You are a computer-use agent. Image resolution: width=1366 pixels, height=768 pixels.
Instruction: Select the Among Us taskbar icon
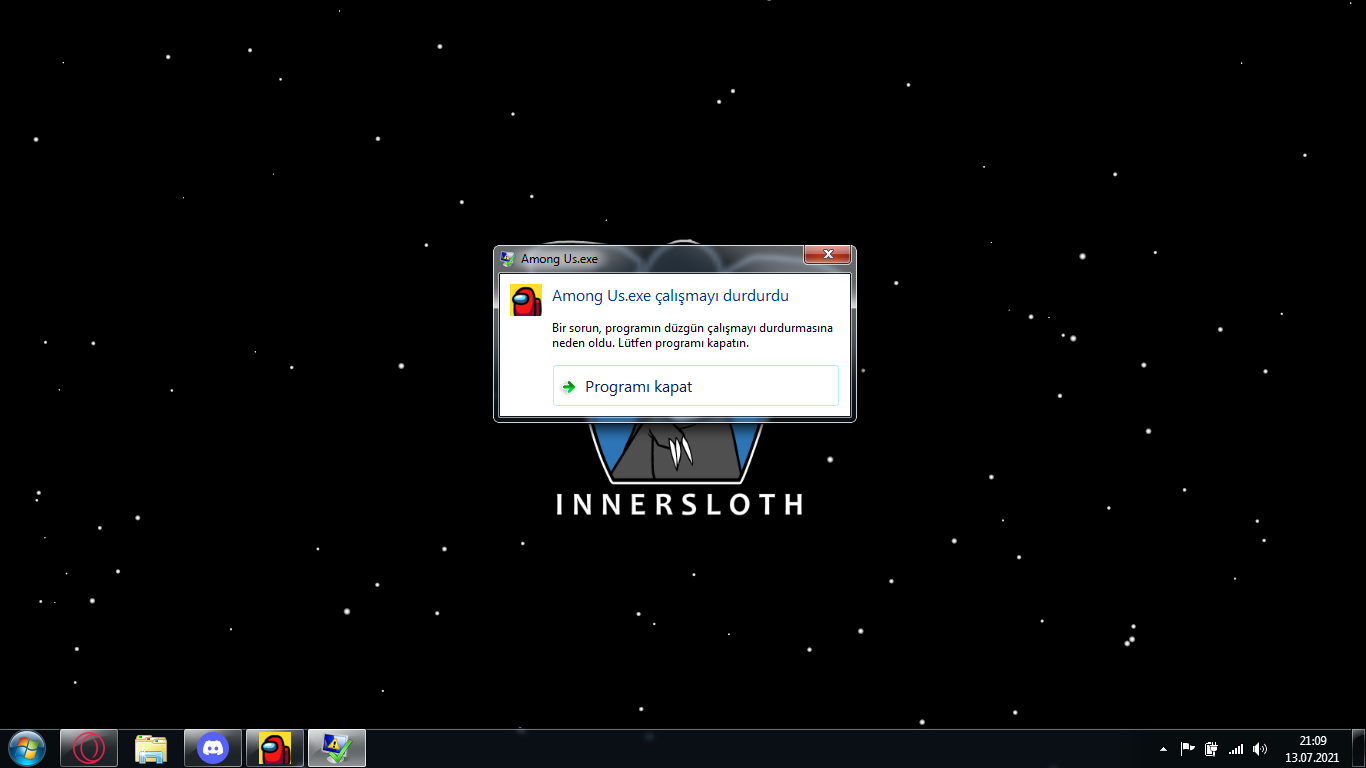coord(275,748)
